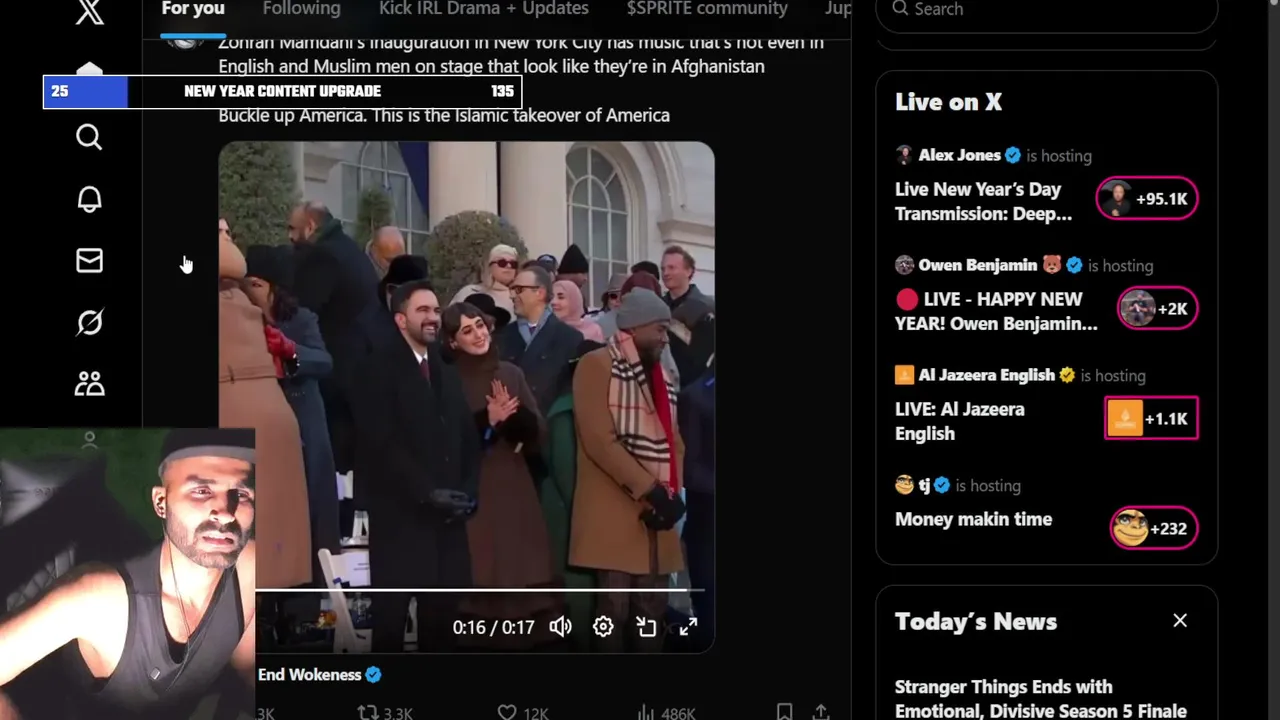Screen dimensions: 1280x720
Task: Open the X logo home link
Action: [x=90, y=12]
